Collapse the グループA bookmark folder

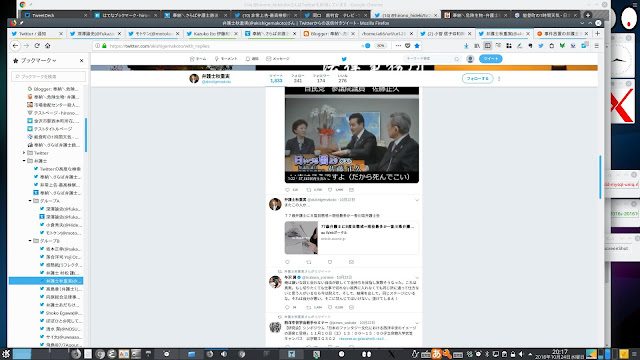[30, 201]
